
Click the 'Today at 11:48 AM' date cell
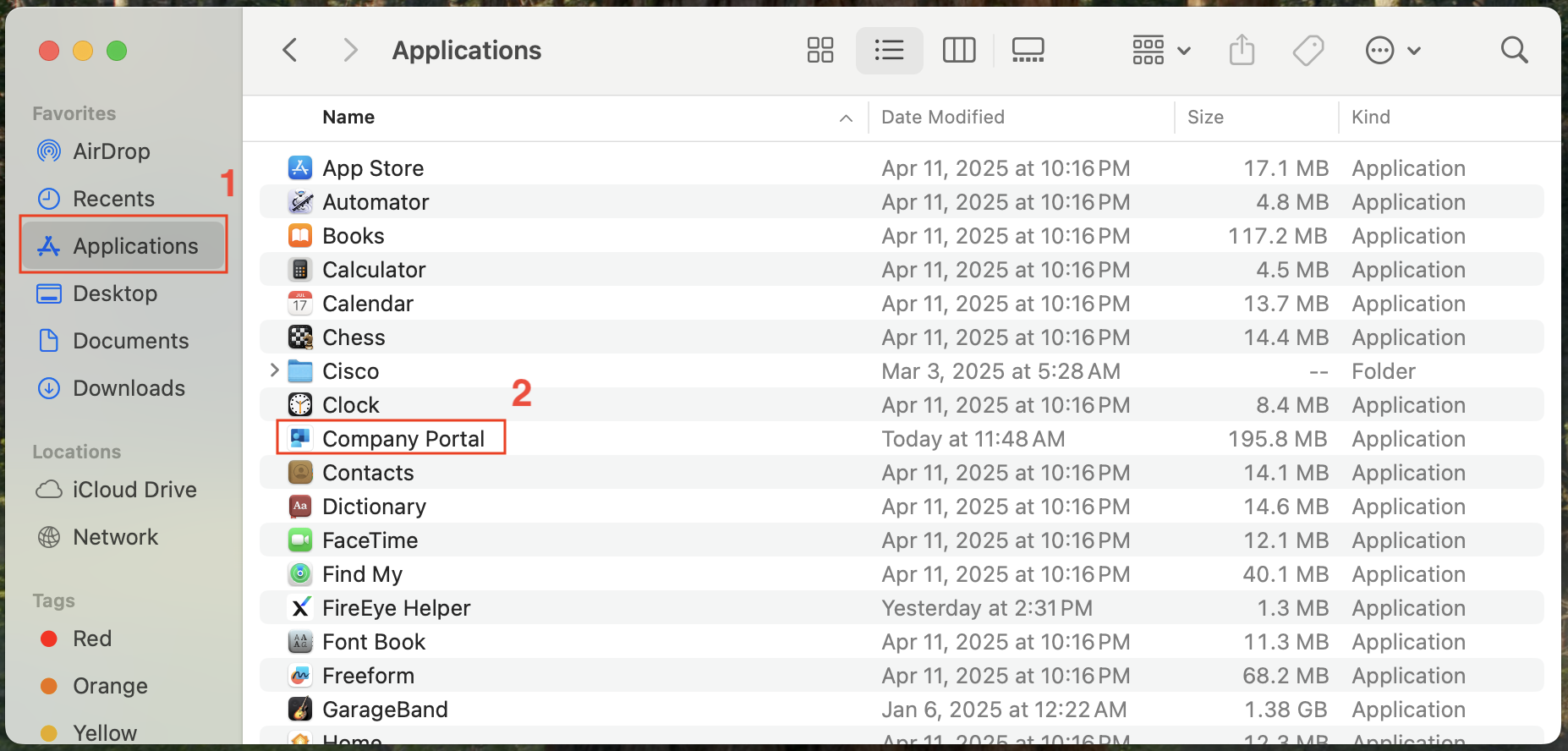pyautogui.click(x=973, y=439)
